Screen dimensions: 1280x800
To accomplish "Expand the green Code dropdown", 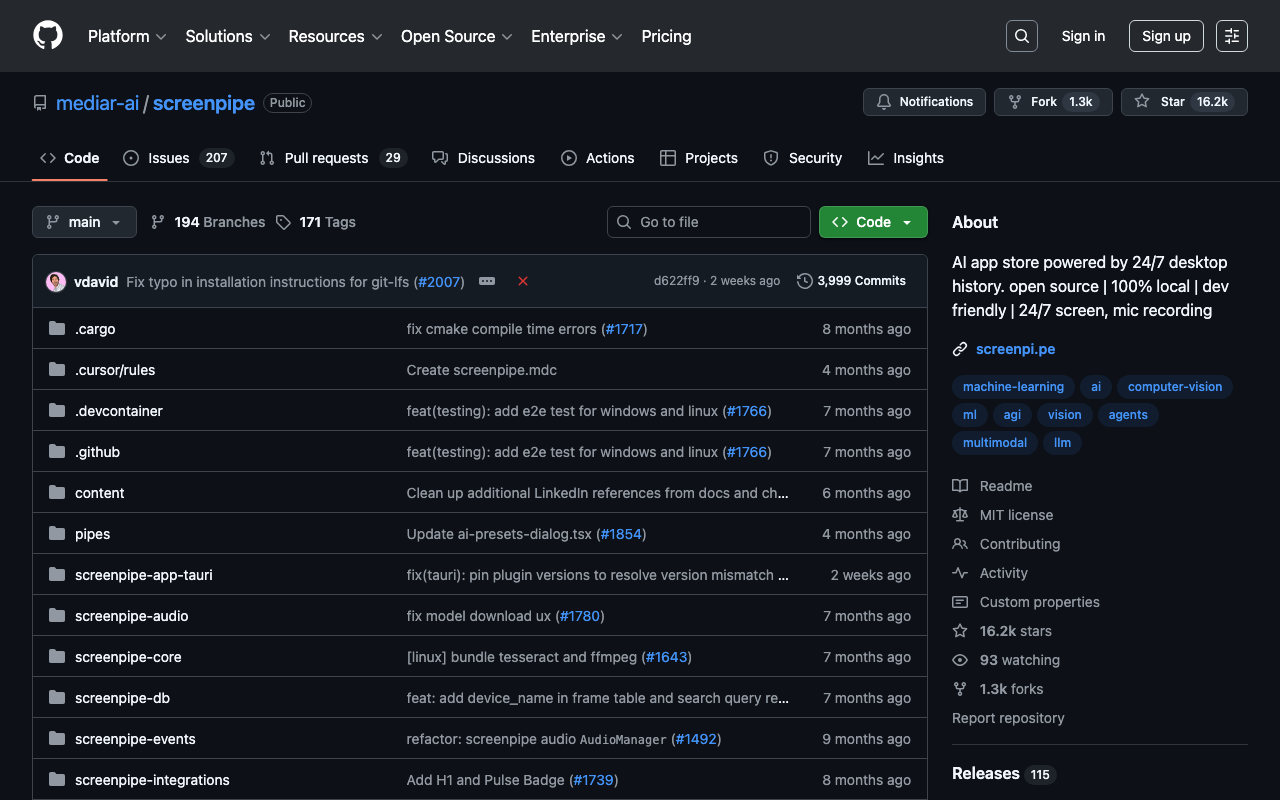I will tap(872, 222).
